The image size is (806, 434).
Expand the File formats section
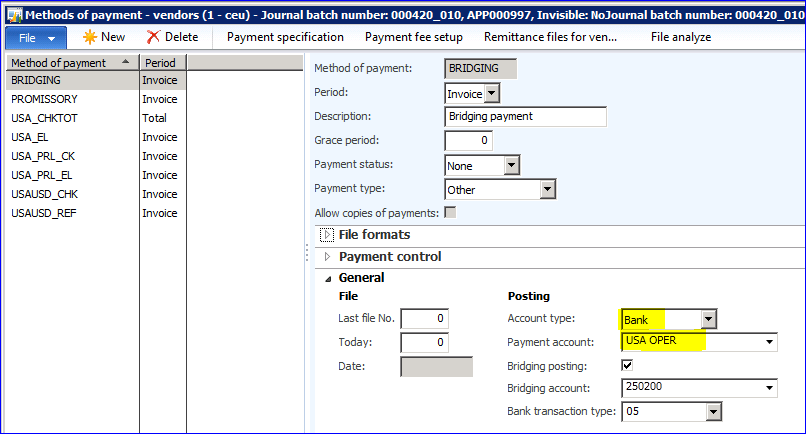click(x=326, y=235)
